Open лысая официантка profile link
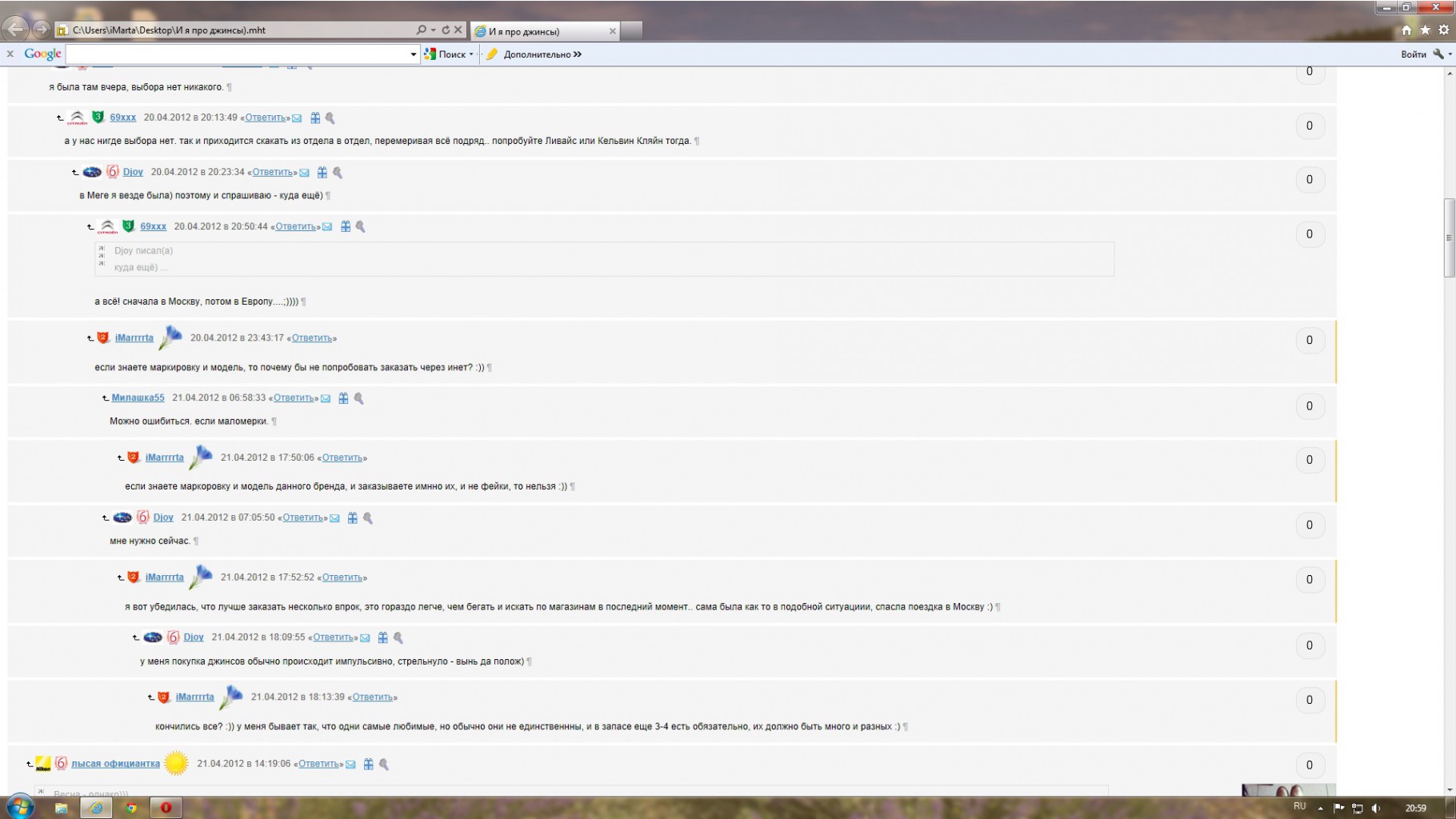 115,764
